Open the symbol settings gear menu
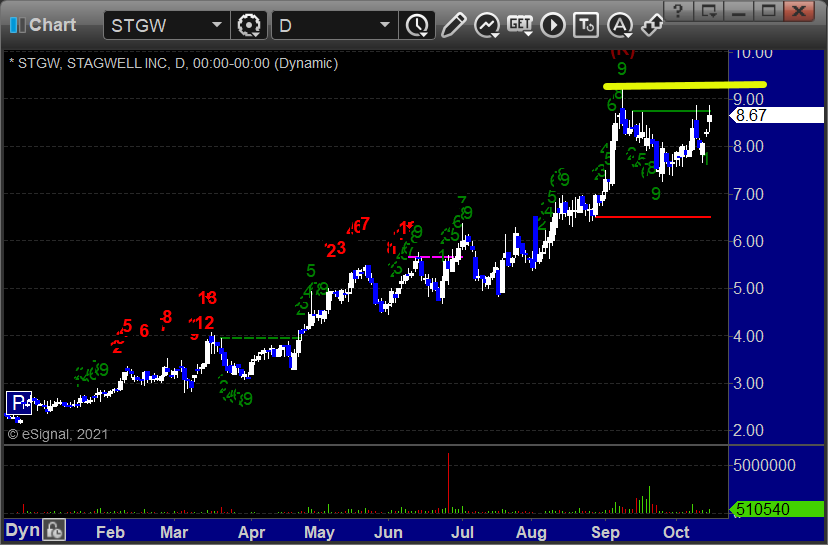Image resolution: width=828 pixels, height=545 pixels. (249, 25)
